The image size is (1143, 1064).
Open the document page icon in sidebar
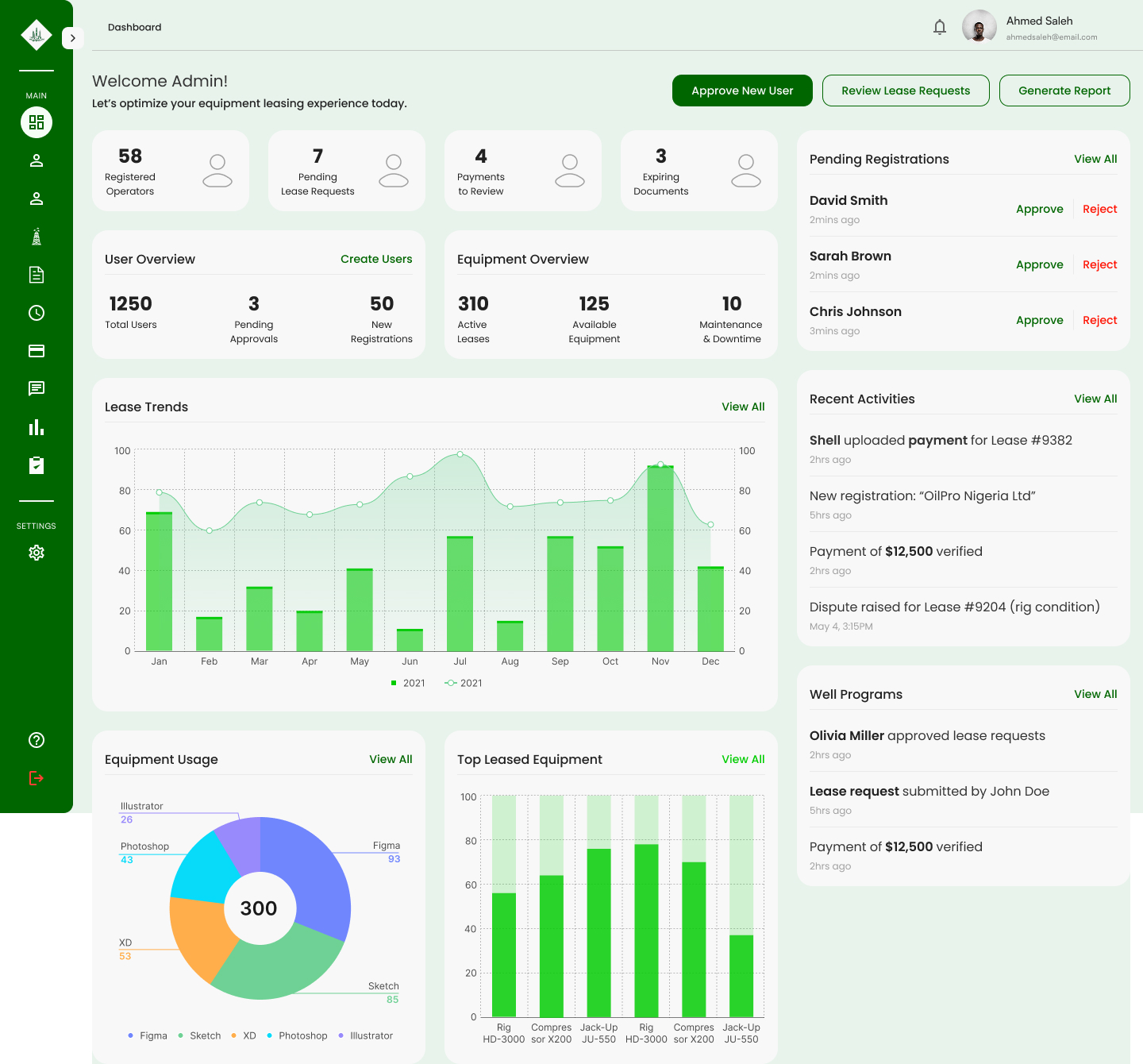[x=37, y=275]
